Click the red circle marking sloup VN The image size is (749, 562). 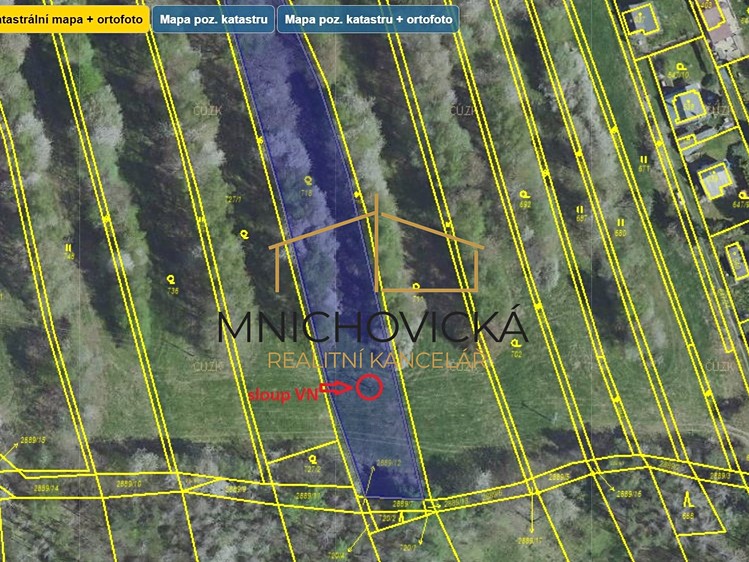(369, 387)
